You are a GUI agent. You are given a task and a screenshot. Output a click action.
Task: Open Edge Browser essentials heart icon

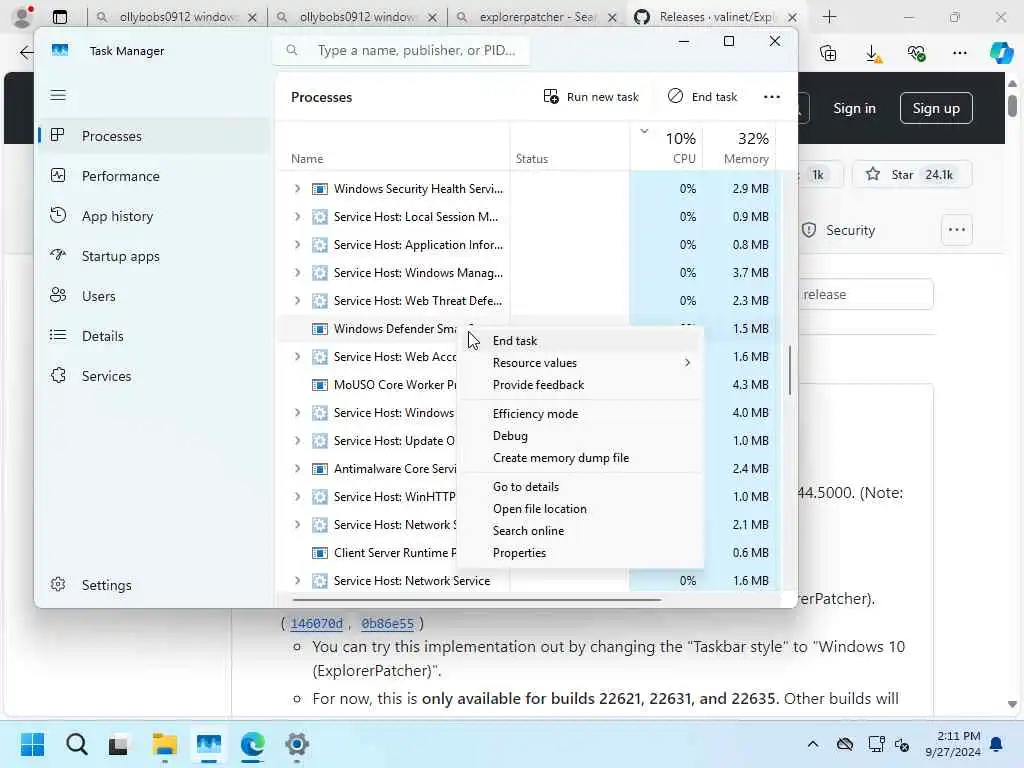click(916, 53)
